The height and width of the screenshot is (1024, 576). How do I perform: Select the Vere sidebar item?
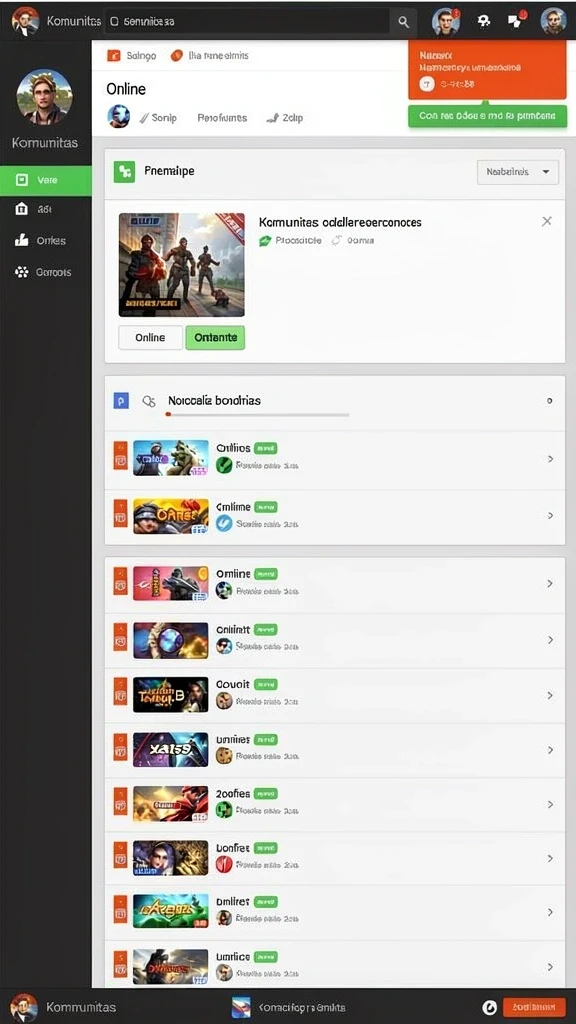coord(46,180)
